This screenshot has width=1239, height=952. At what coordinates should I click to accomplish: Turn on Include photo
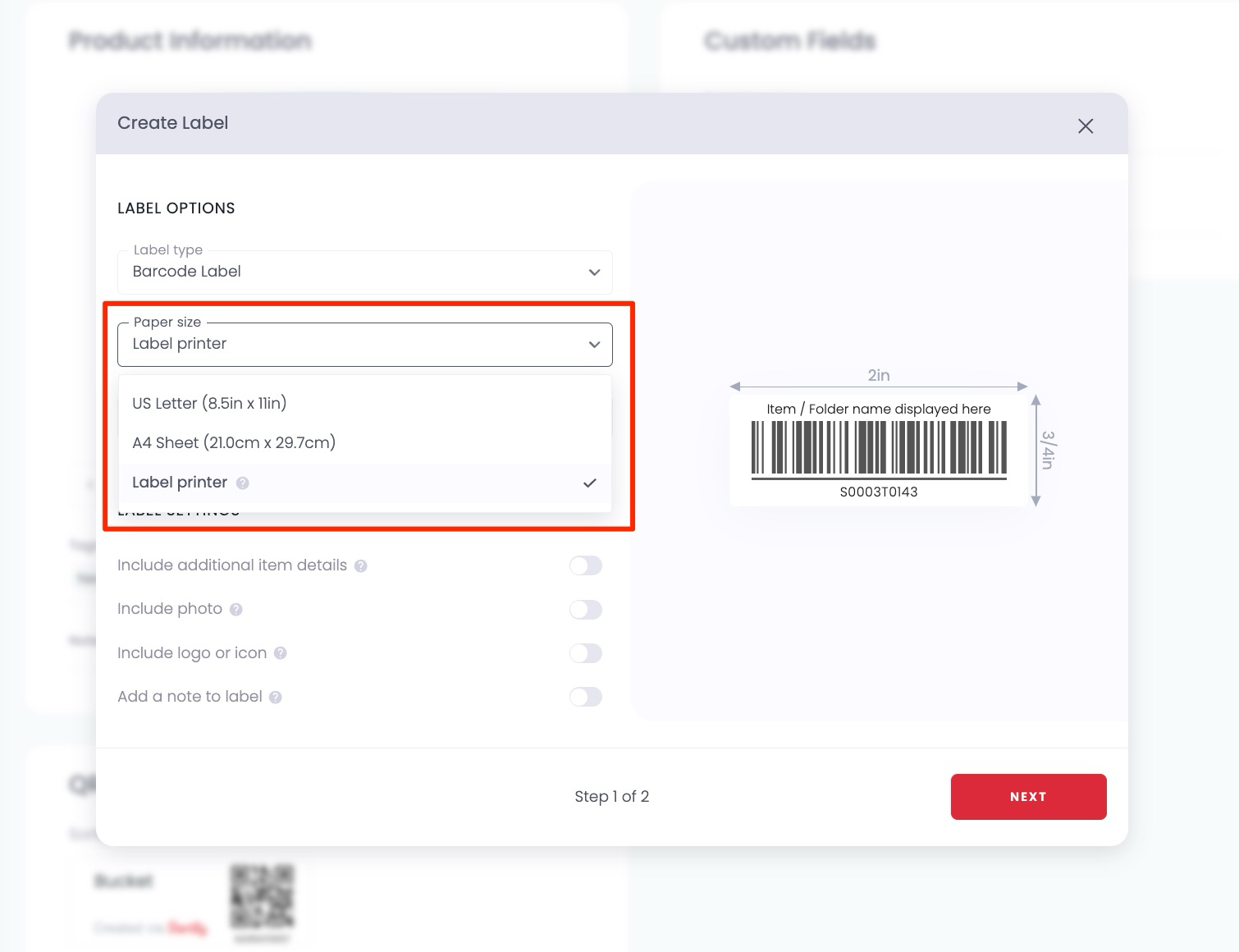click(585, 609)
